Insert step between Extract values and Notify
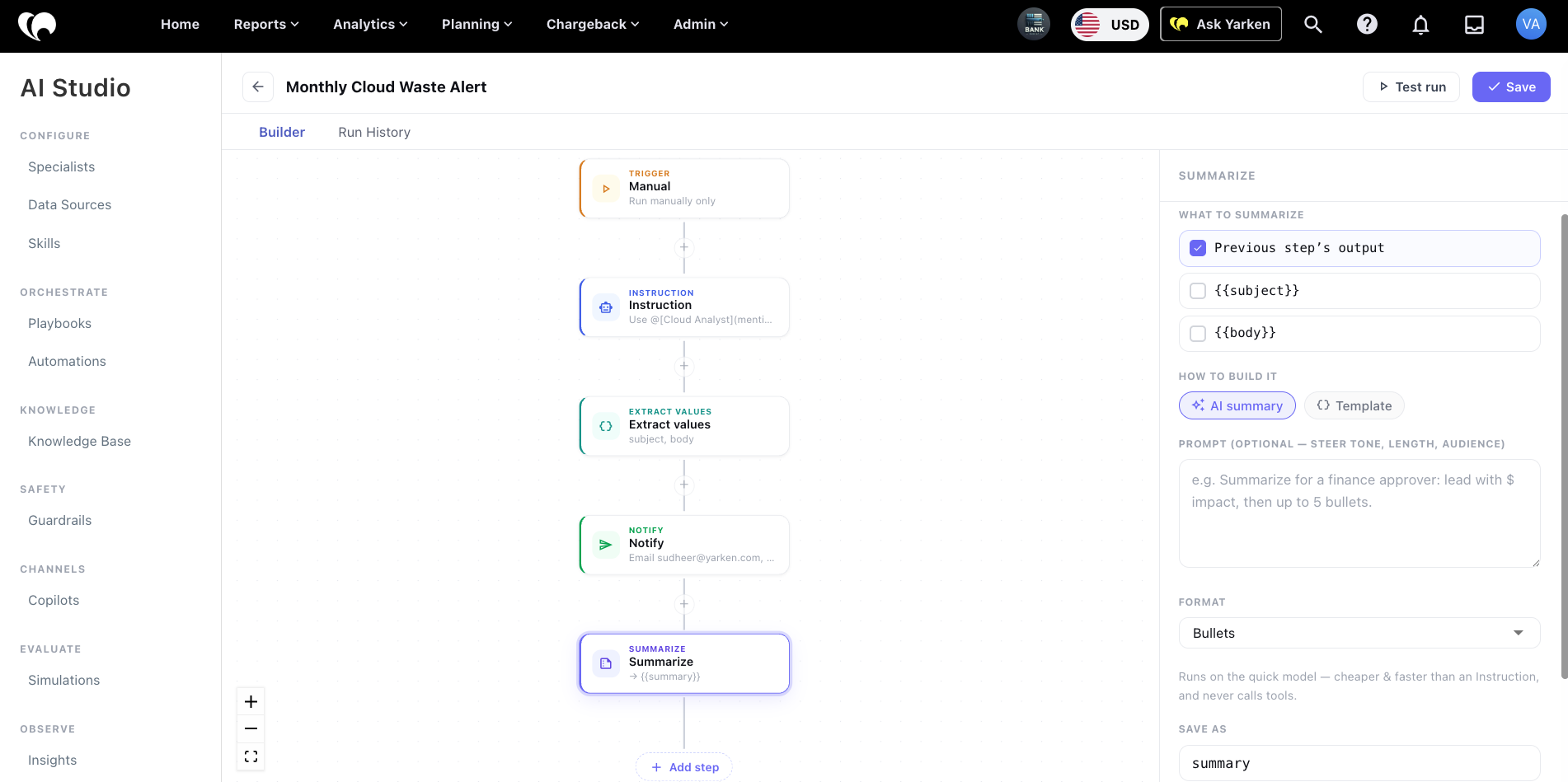The width and height of the screenshot is (1568, 782). [683, 485]
